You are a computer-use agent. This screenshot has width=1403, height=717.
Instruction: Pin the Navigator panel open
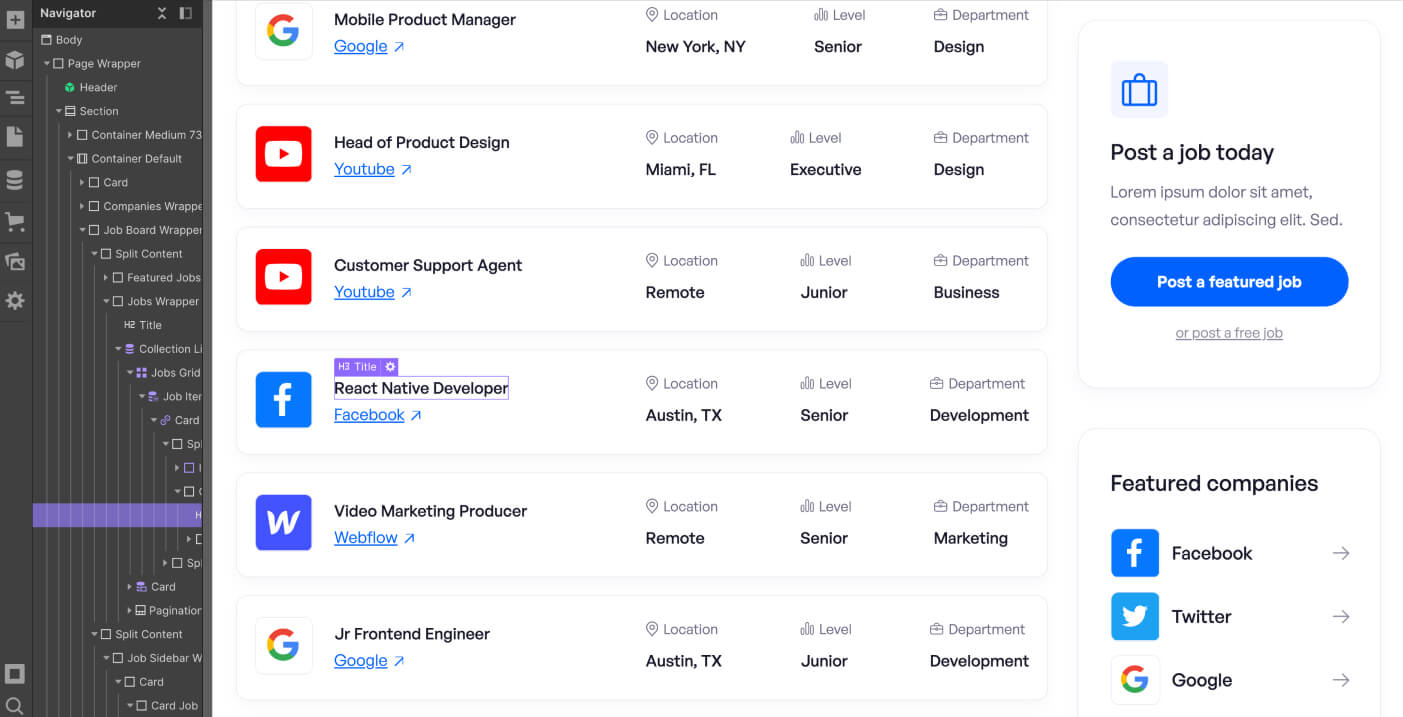coord(182,13)
